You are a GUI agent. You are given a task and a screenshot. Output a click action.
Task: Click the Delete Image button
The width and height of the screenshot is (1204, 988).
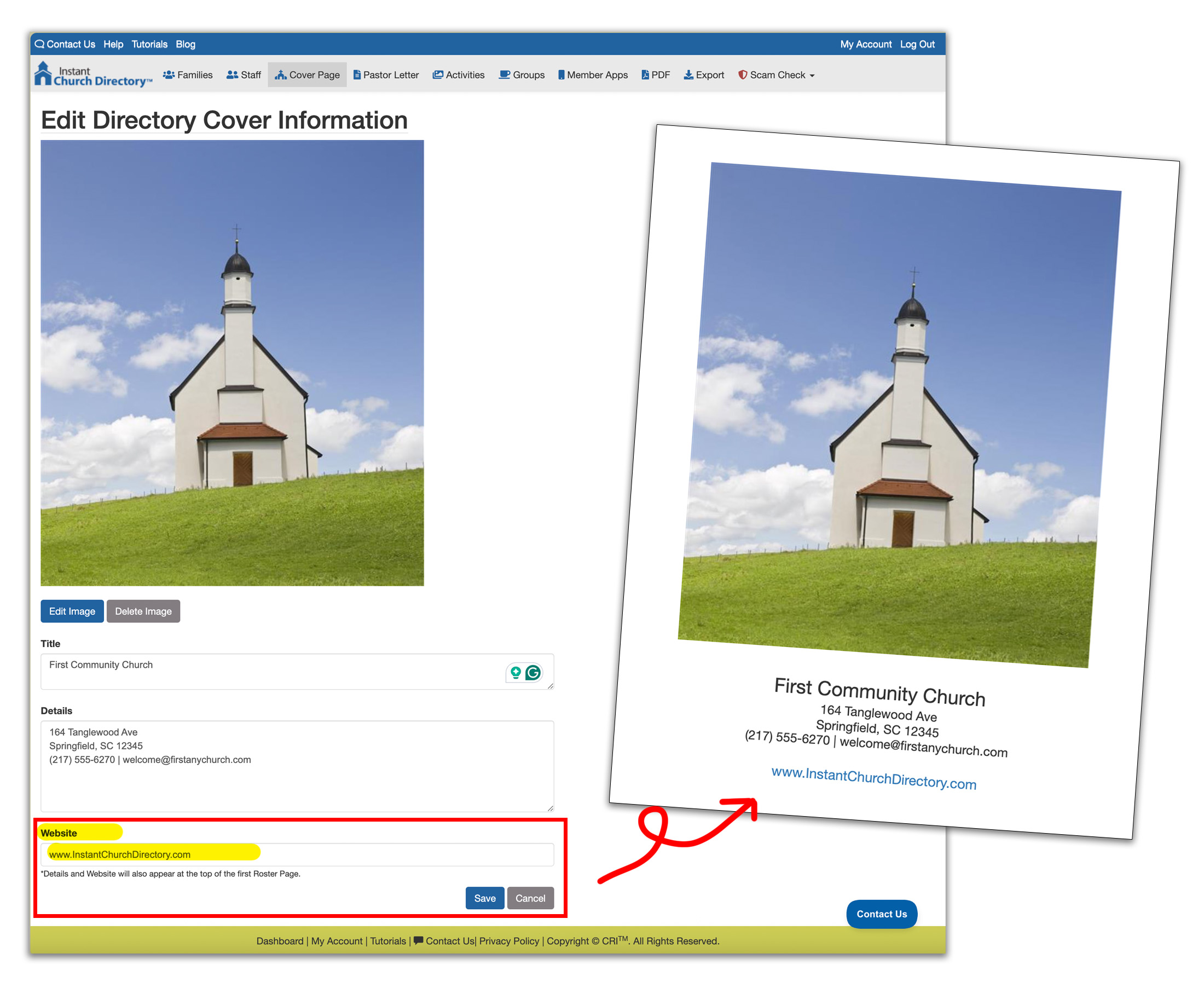[143, 611]
